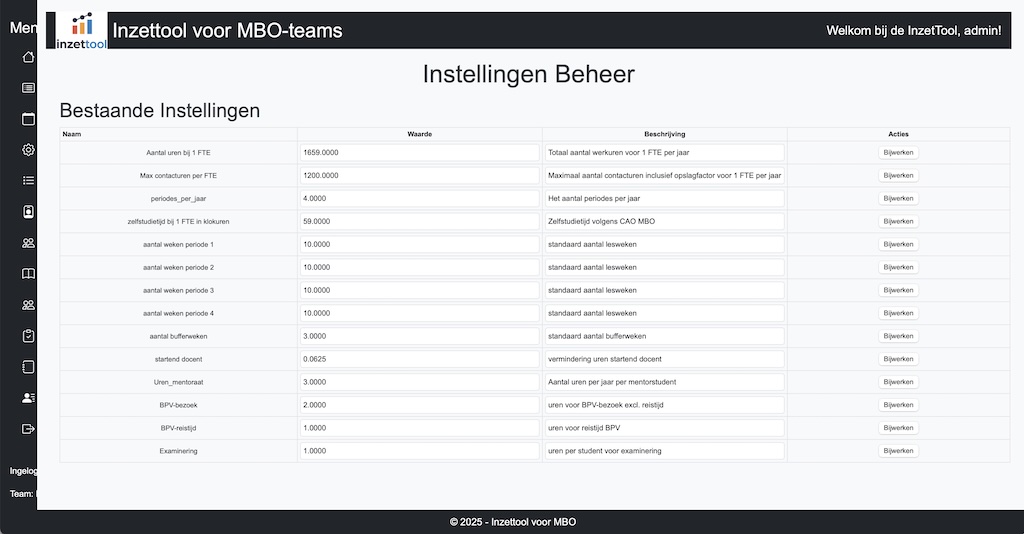
Task: Click the Inzettool logo in the header
Action: coord(81,31)
